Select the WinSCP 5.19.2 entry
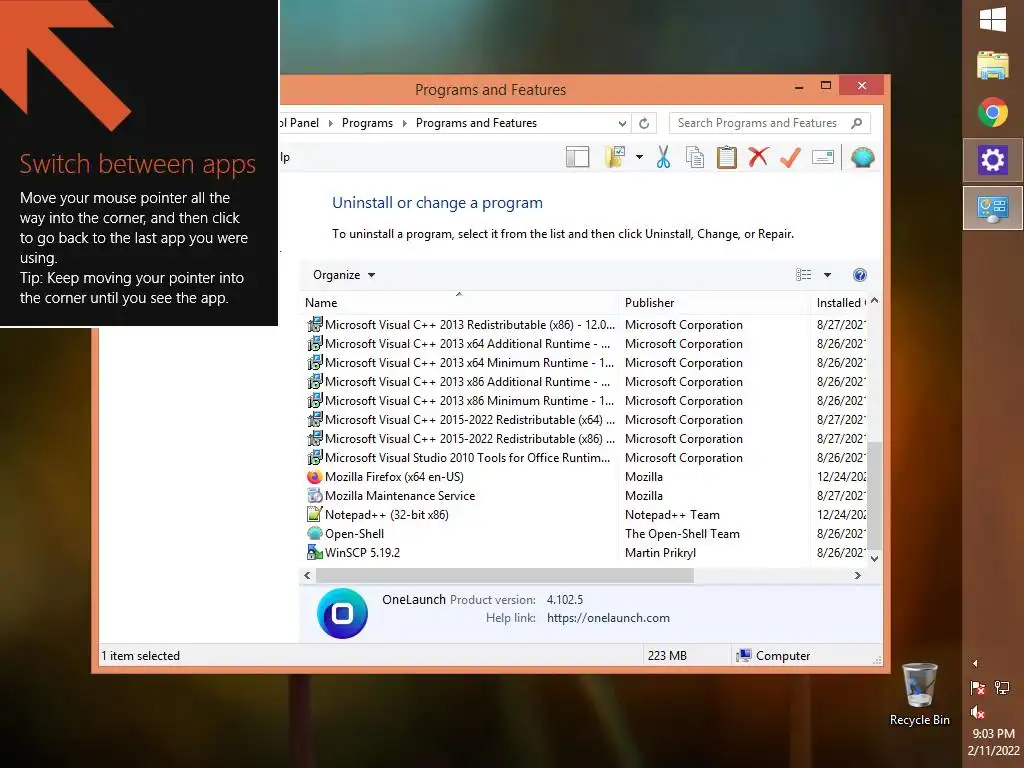 (x=584, y=552)
